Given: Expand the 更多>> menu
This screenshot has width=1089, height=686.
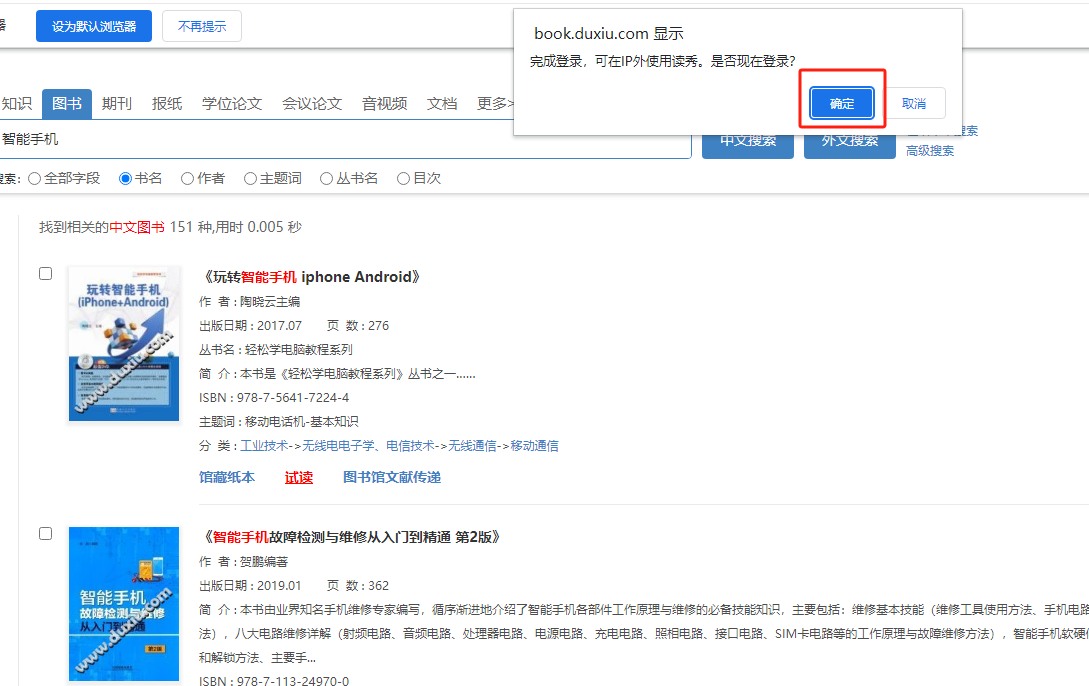Looking at the screenshot, I should 496,103.
